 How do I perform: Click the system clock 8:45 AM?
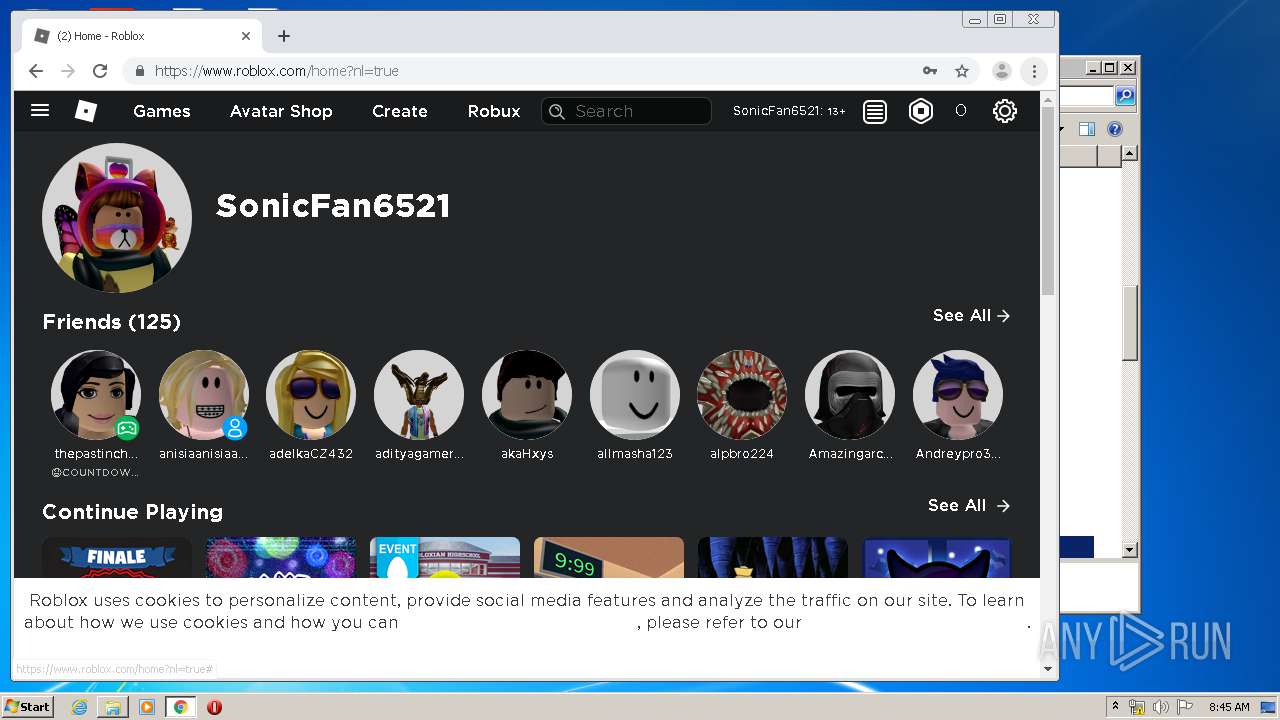(1229, 707)
